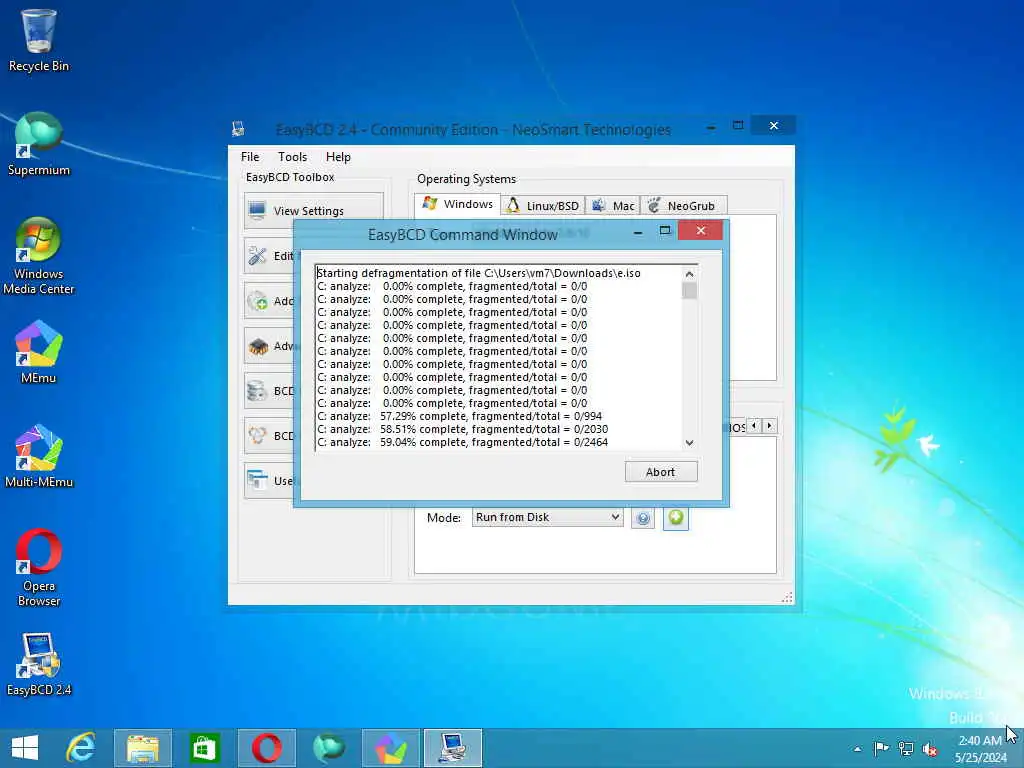Image resolution: width=1024 pixels, height=768 pixels.
Task: Open Opera from the taskbar
Action: tap(266, 748)
